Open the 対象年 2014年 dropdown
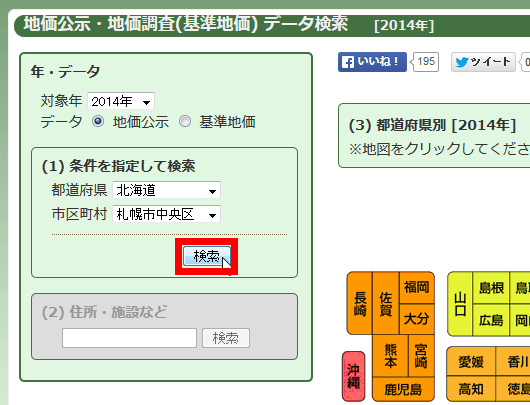 tap(121, 101)
